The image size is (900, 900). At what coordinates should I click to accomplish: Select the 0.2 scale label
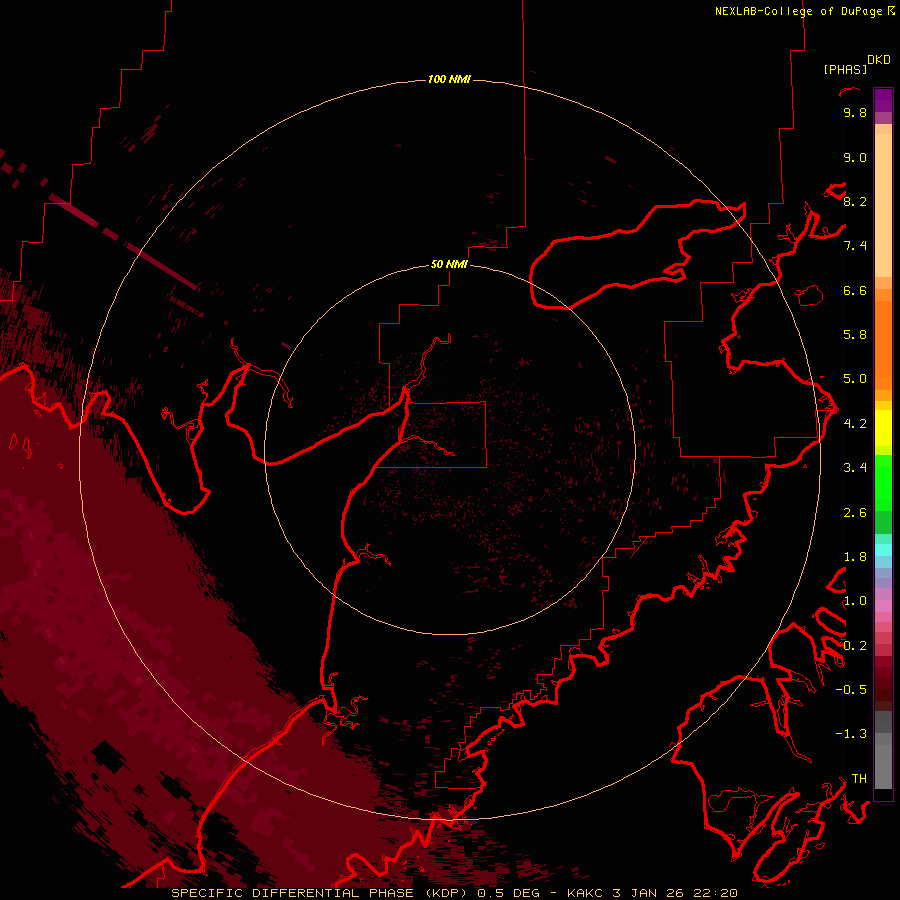point(855,646)
